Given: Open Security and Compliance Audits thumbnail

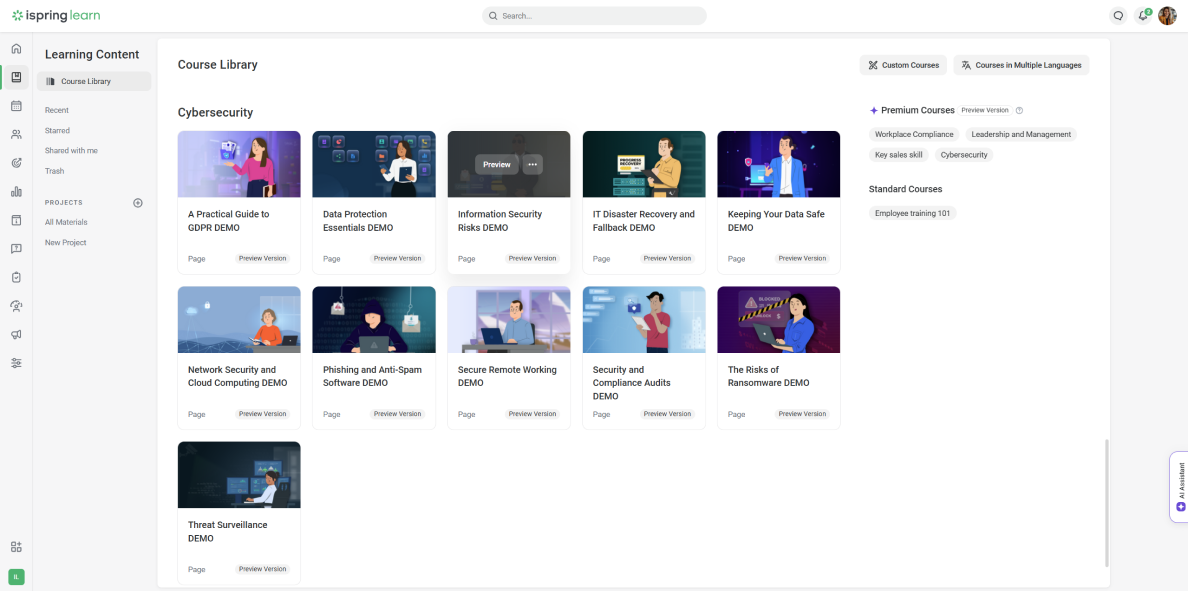Looking at the screenshot, I should coord(644,320).
